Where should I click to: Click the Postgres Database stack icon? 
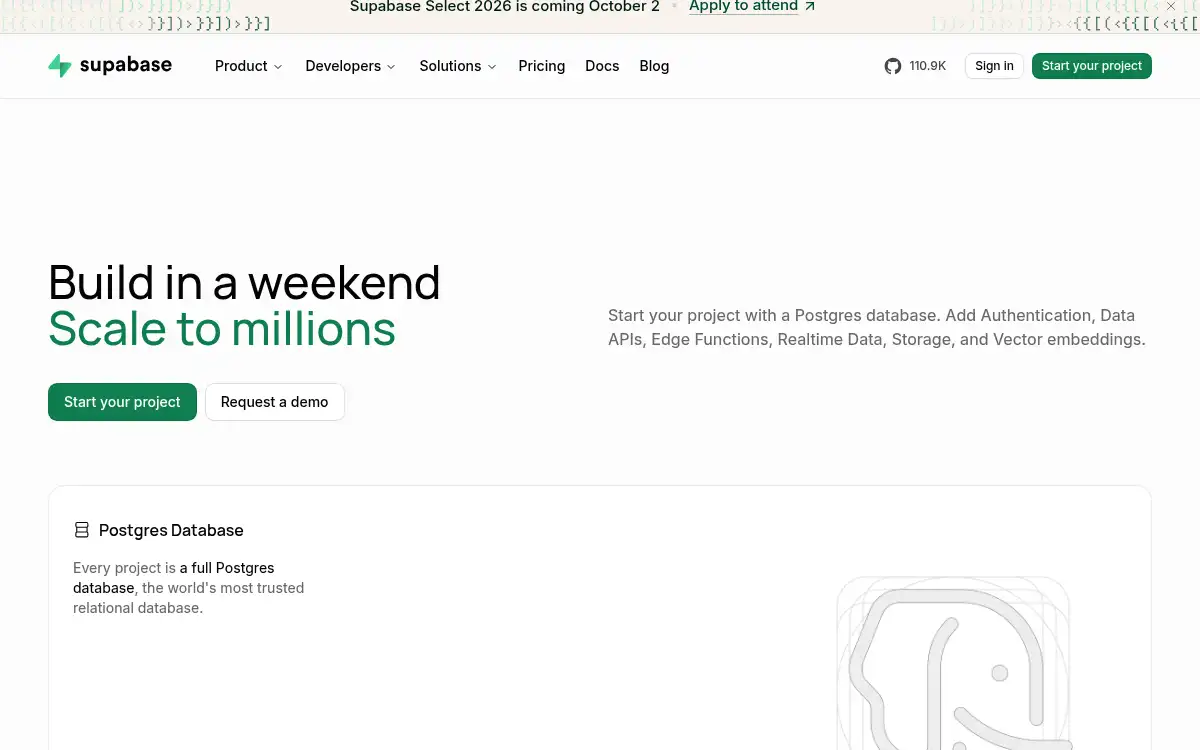82,530
